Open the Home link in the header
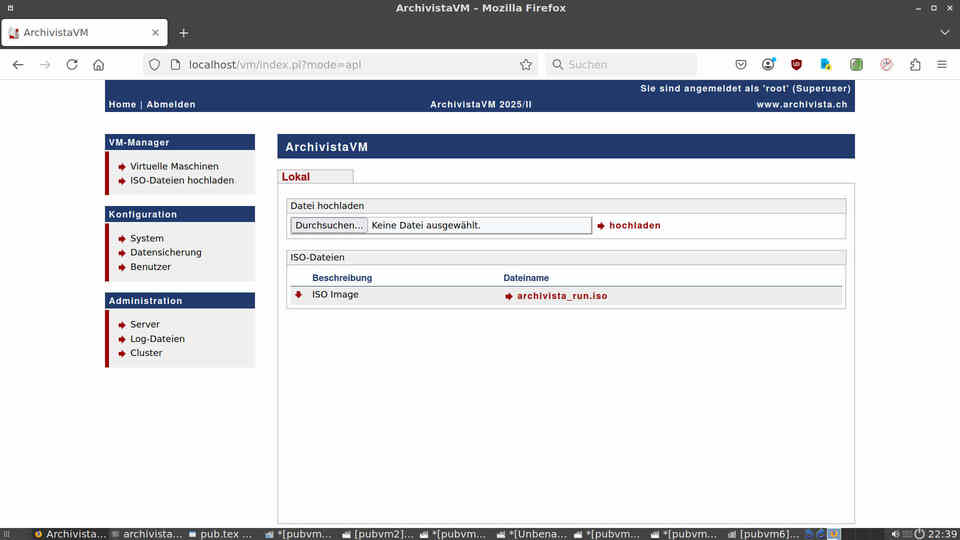 tap(122, 105)
